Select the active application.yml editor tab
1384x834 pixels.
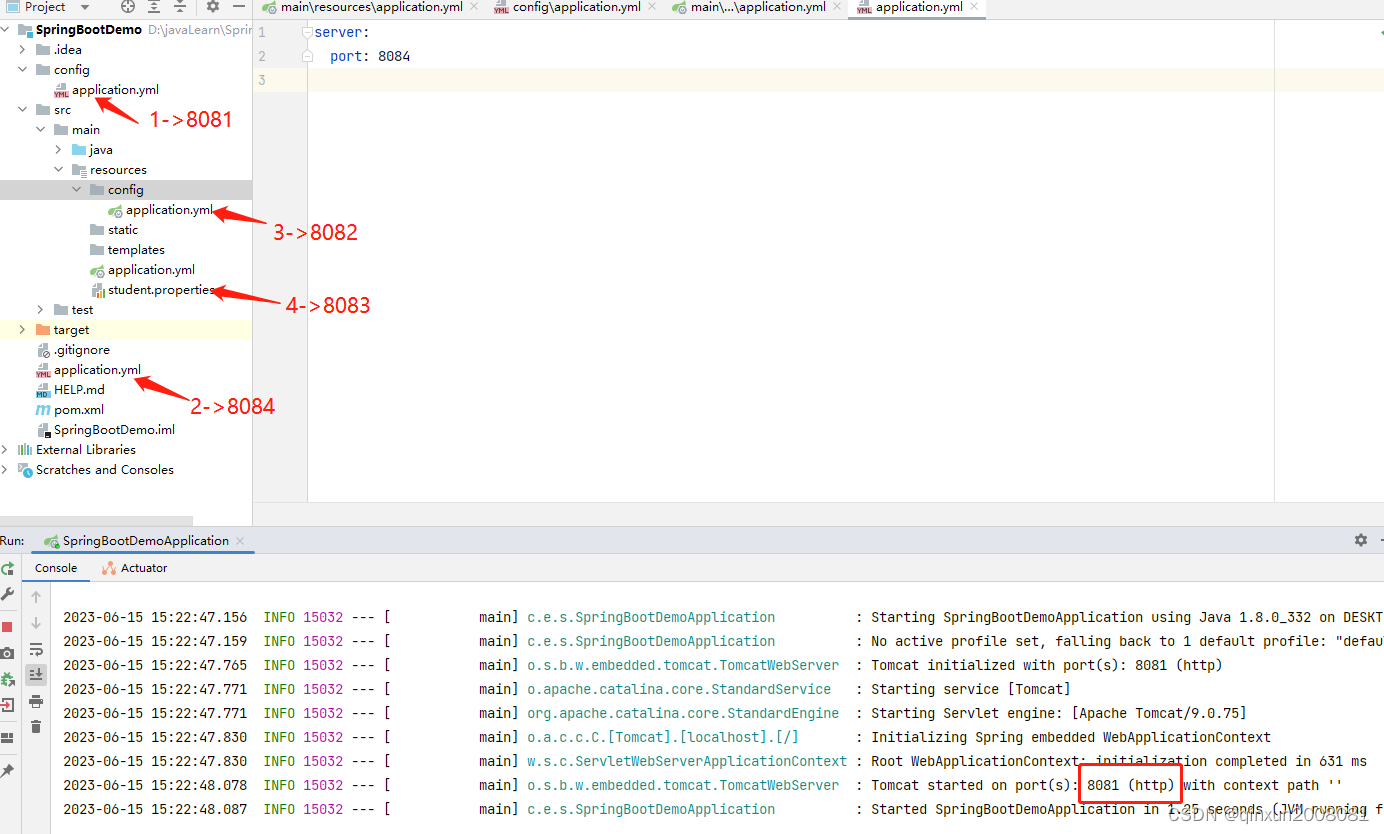[919, 7]
